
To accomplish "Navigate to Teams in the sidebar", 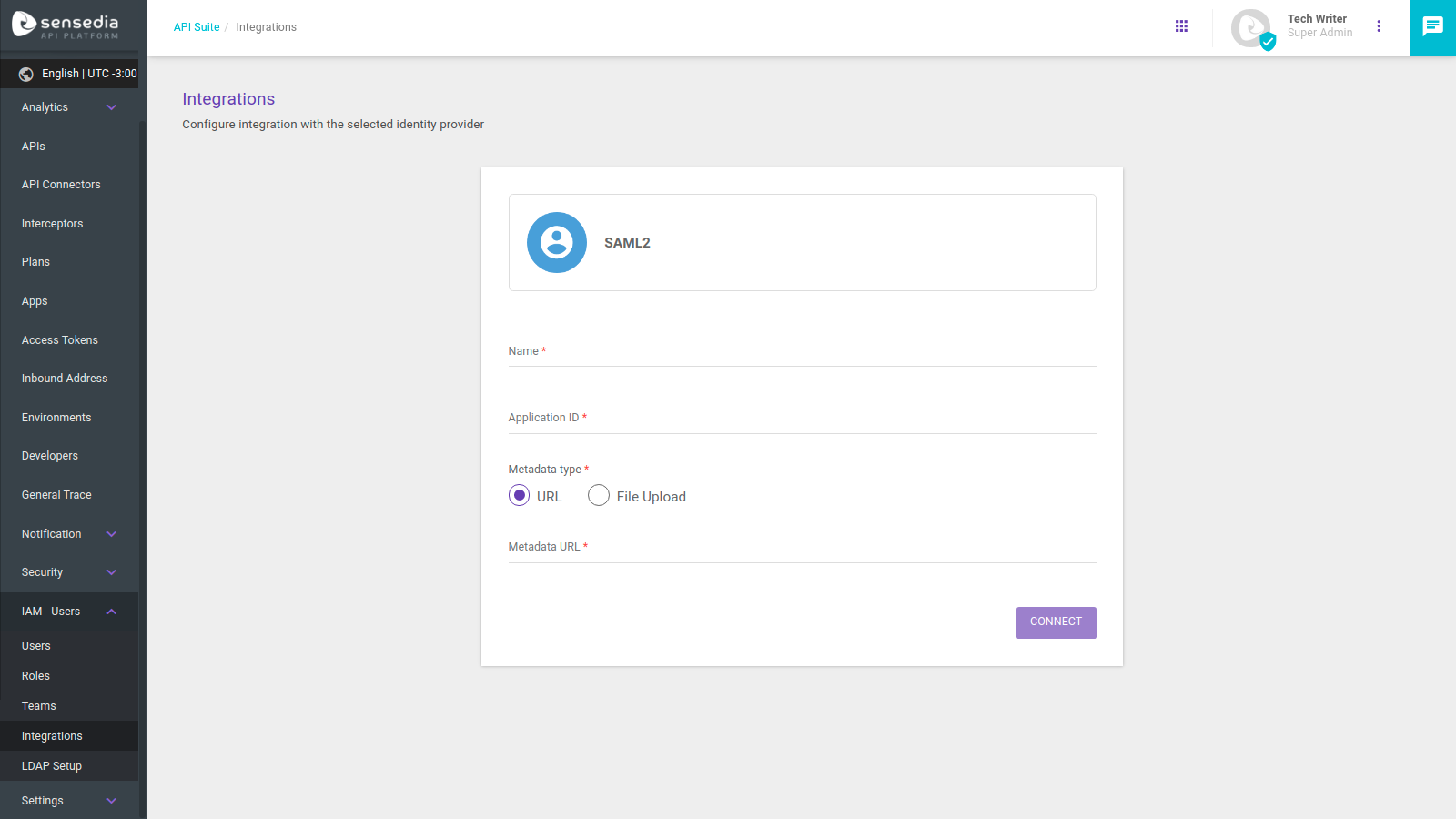I will tap(39, 705).
